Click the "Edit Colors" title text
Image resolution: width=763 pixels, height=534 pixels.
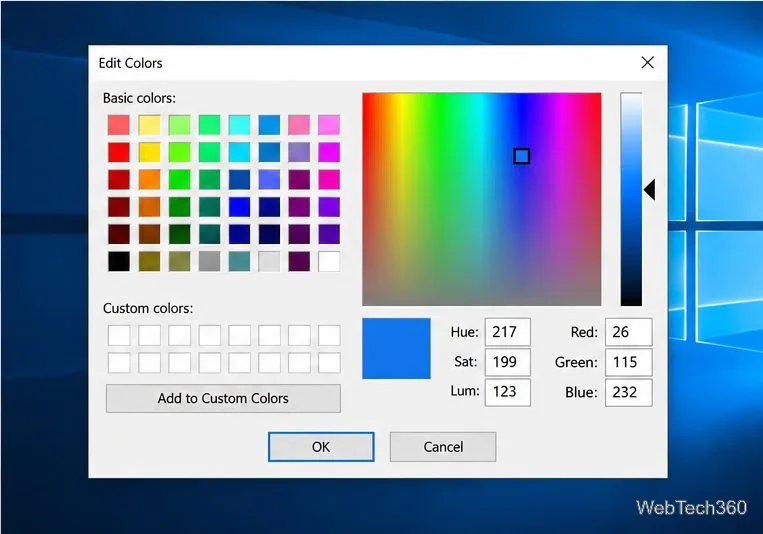pos(130,63)
